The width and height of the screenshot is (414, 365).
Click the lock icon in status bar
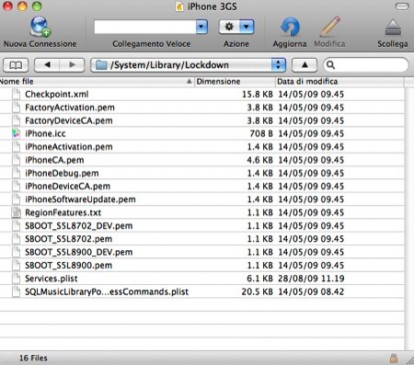(x=394, y=358)
